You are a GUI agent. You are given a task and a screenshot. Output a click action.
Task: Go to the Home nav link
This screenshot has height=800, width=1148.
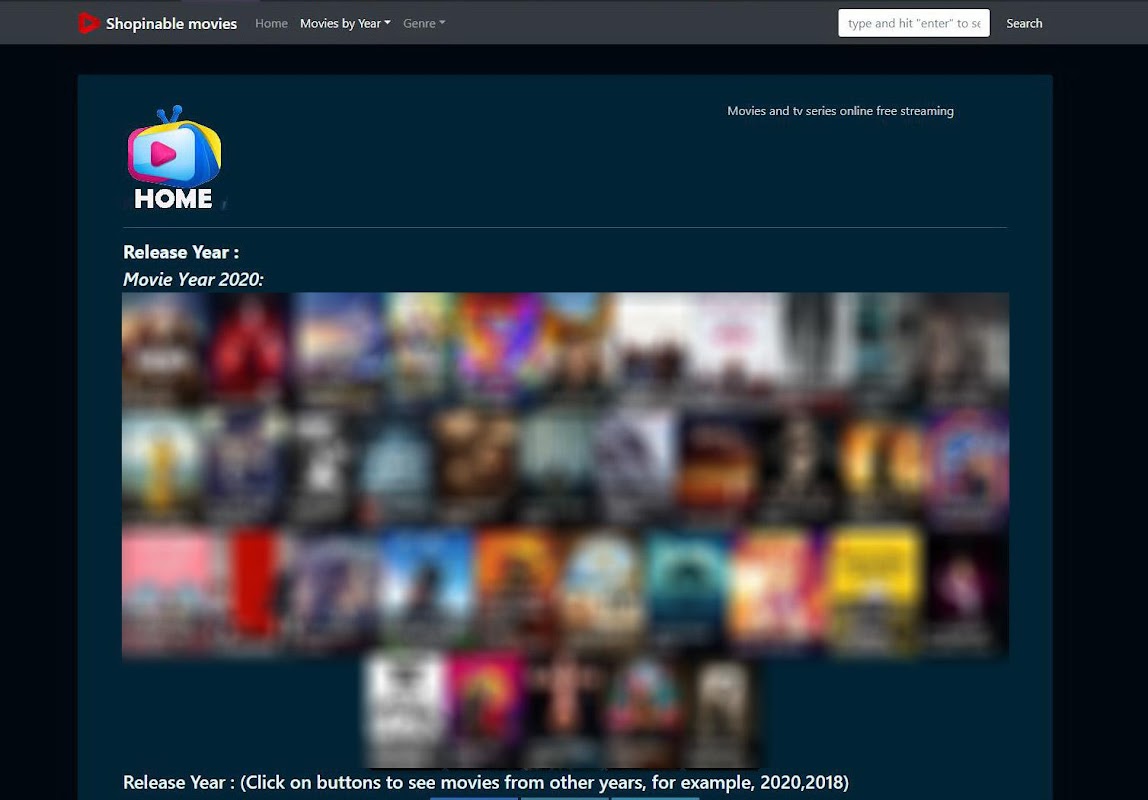click(271, 23)
